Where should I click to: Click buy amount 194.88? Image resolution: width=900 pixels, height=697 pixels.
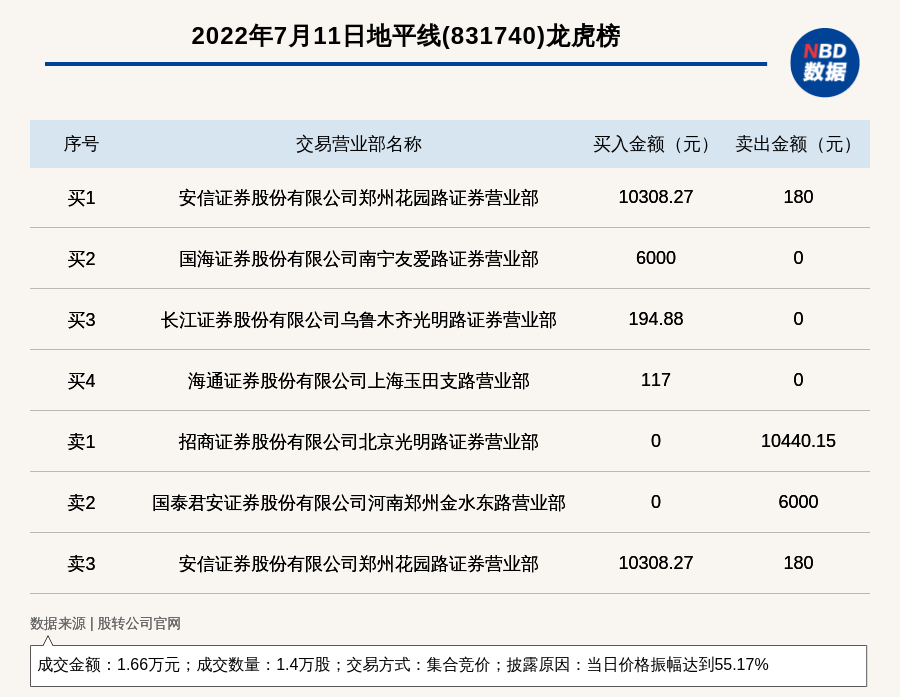655,319
